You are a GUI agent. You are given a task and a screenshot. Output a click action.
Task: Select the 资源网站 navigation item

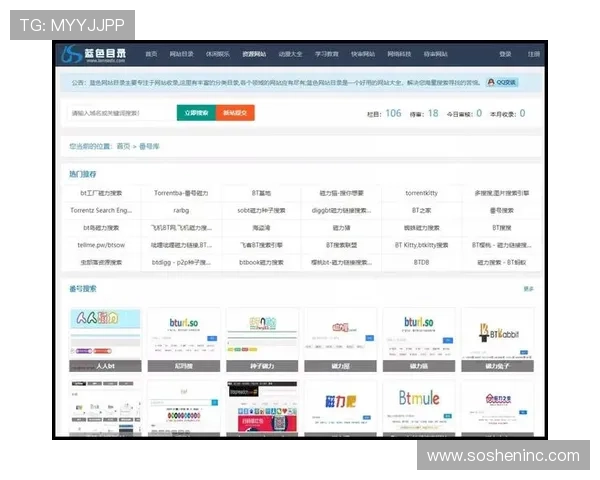click(x=254, y=54)
